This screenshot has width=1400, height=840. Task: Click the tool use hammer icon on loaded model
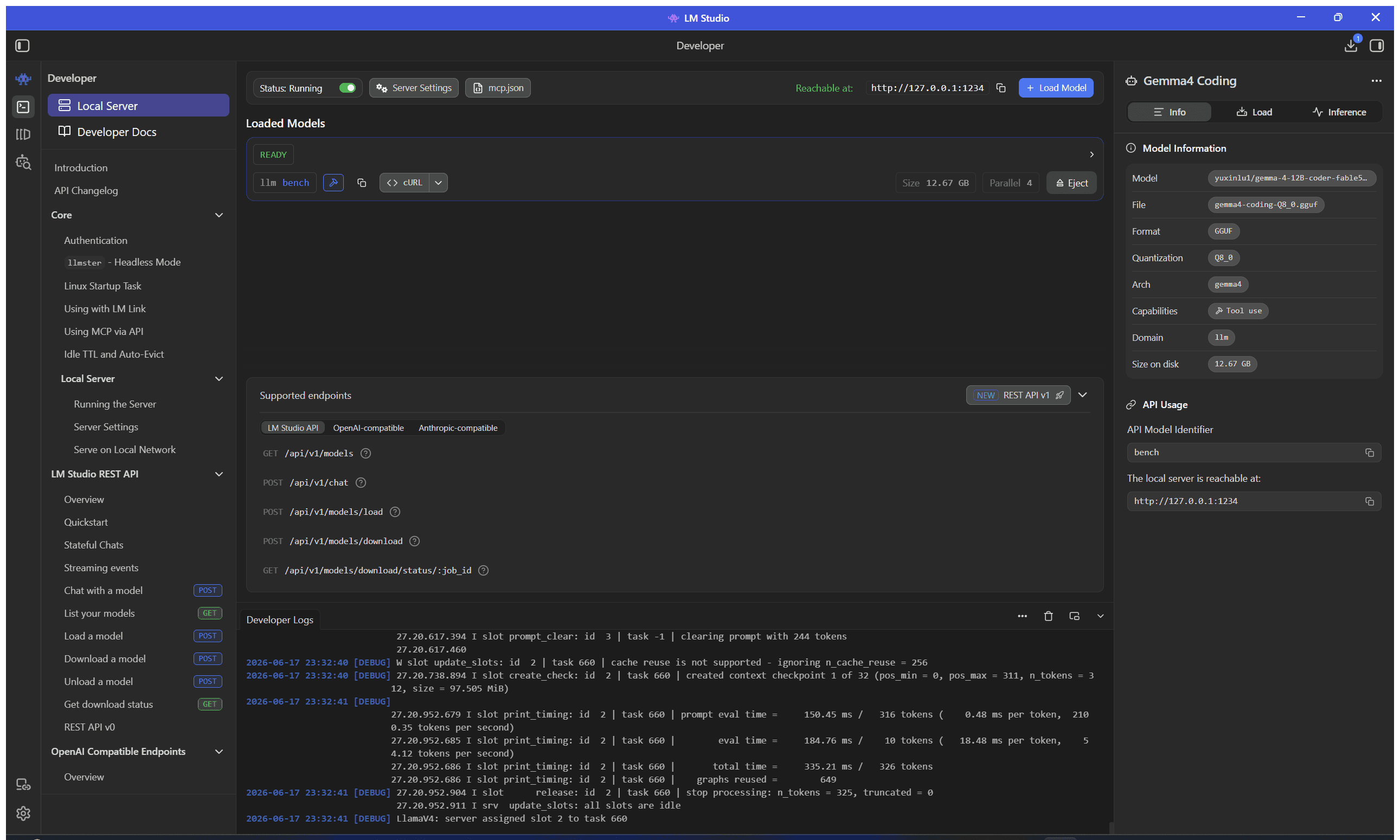pos(333,182)
